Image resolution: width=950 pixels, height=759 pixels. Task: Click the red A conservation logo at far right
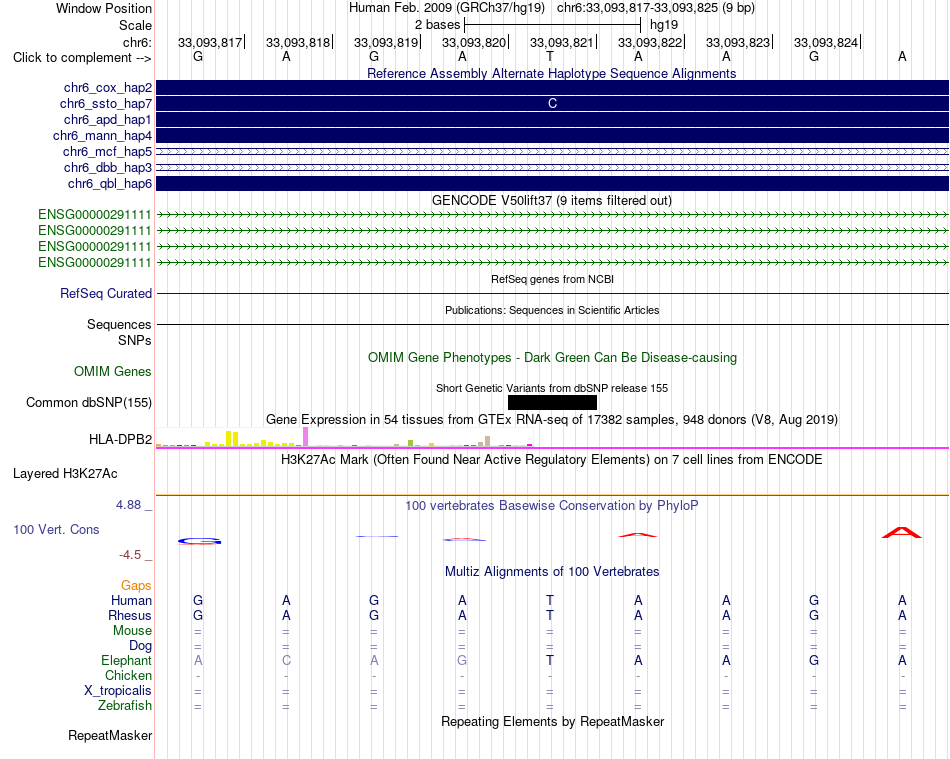coord(902,532)
